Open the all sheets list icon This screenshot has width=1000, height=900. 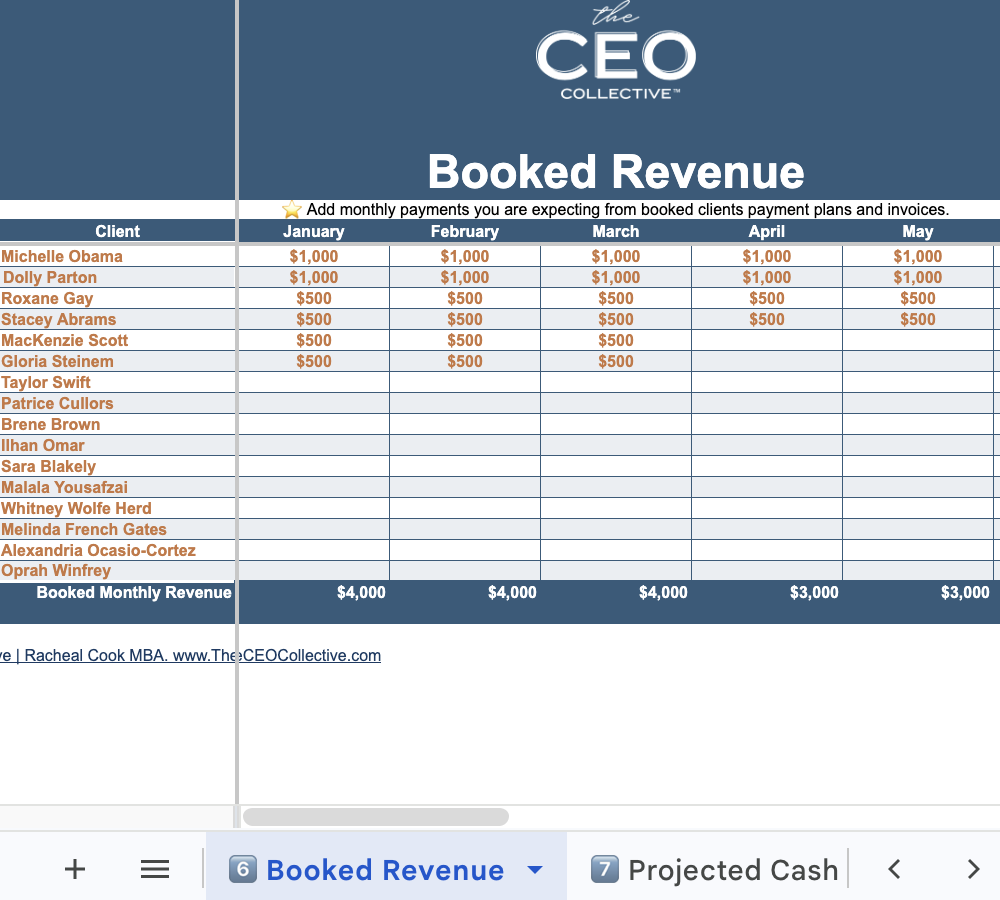tap(155, 869)
